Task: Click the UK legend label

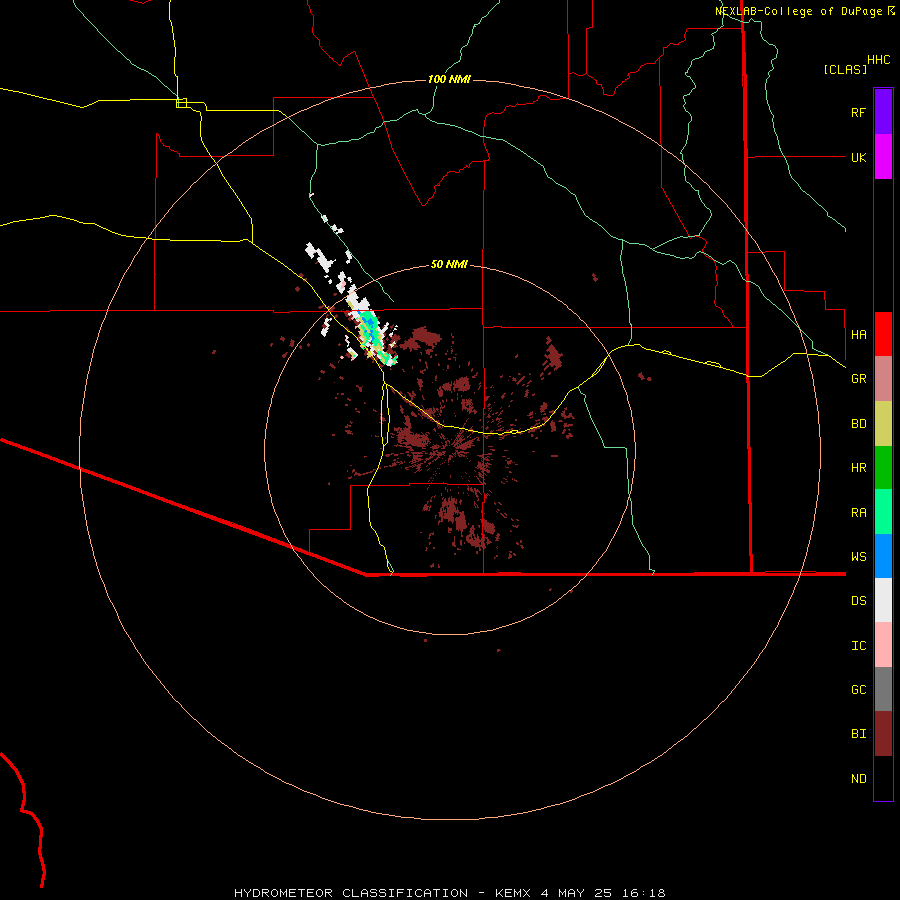Action: pyautogui.click(x=859, y=157)
